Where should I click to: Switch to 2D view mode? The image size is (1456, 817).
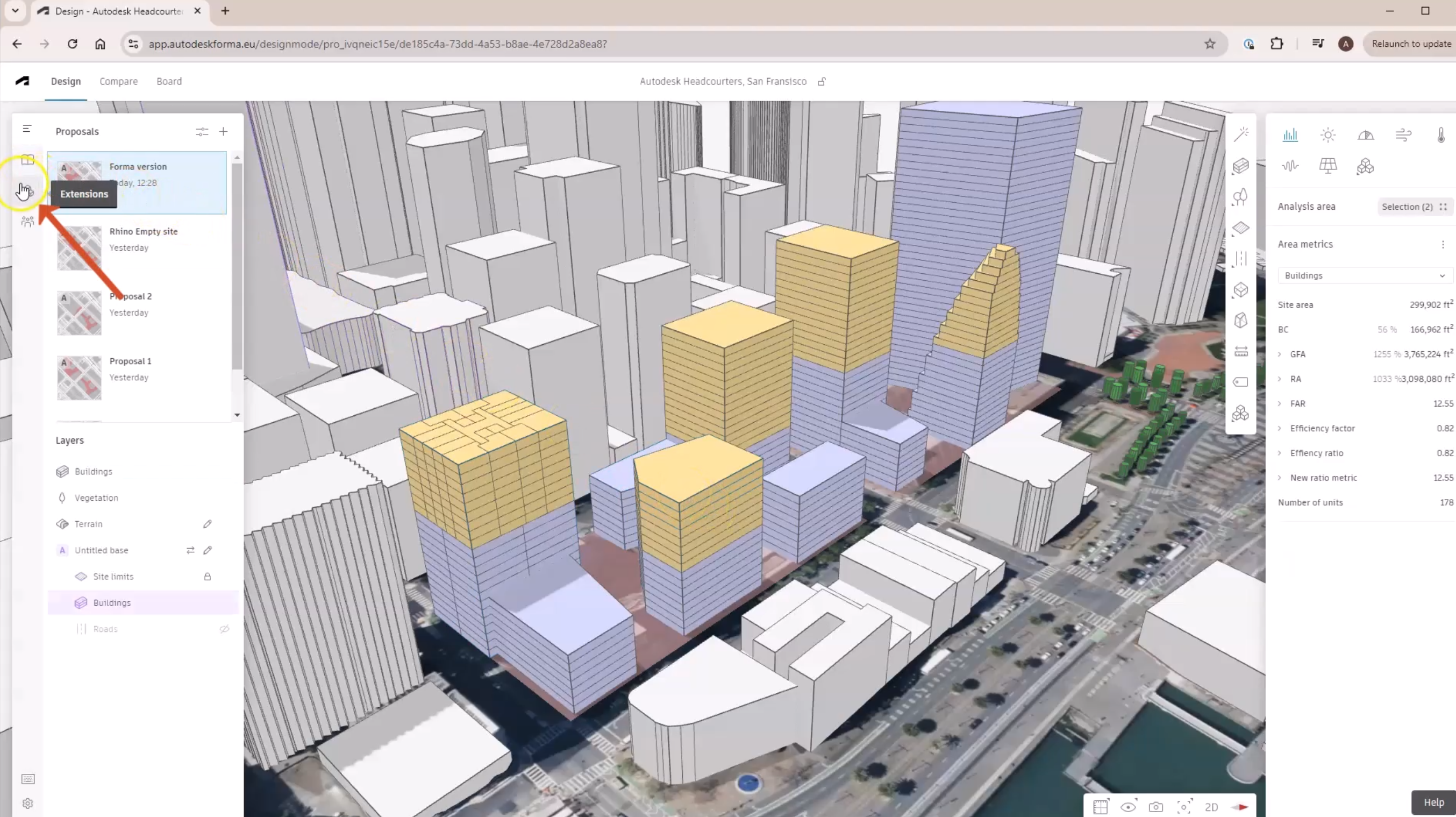1212,807
